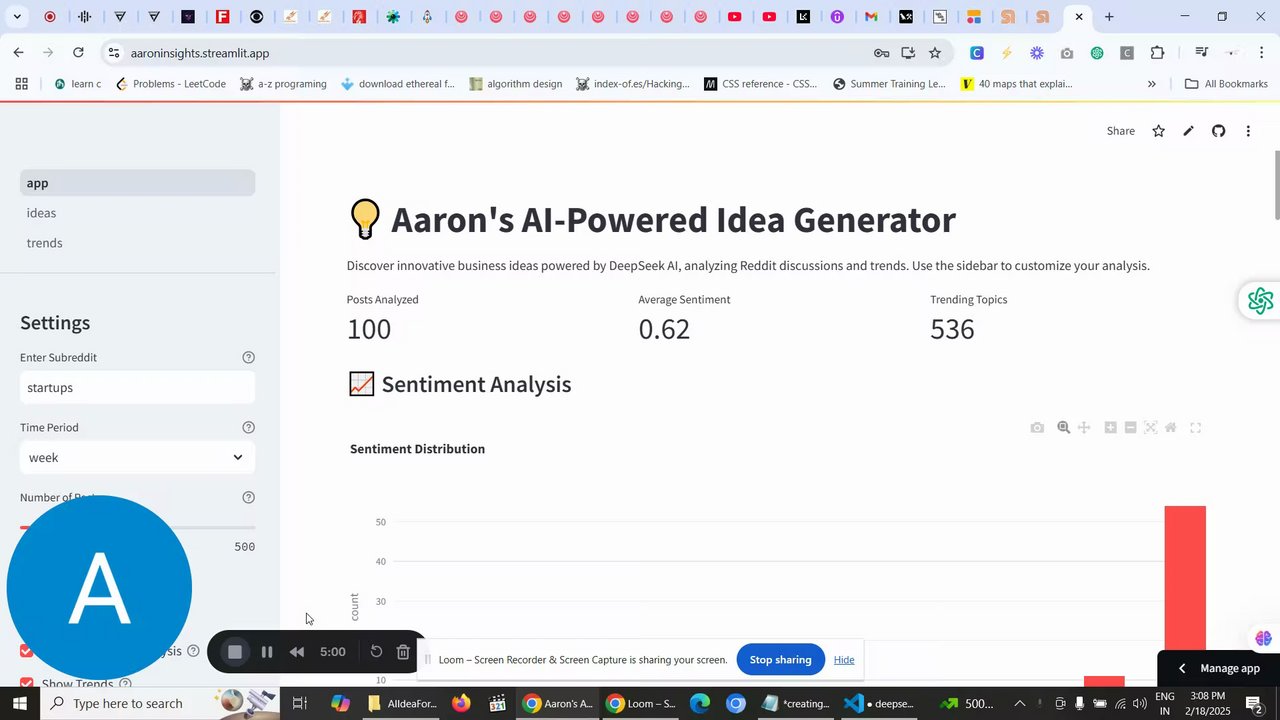Click the Stop sharing button
Viewport: 1280px width, 720px height.
click(780, 660)
